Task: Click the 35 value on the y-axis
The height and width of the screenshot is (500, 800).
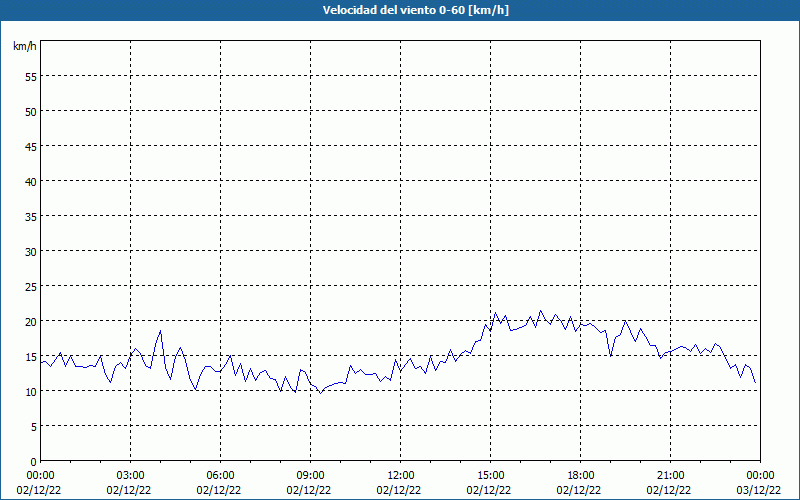Action: pyautogui.click(x=30, y=216)
